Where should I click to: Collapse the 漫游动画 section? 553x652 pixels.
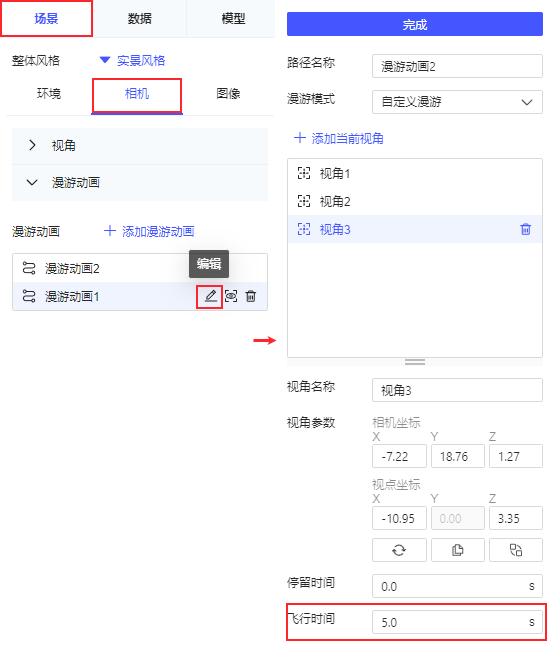coord(140,183)
